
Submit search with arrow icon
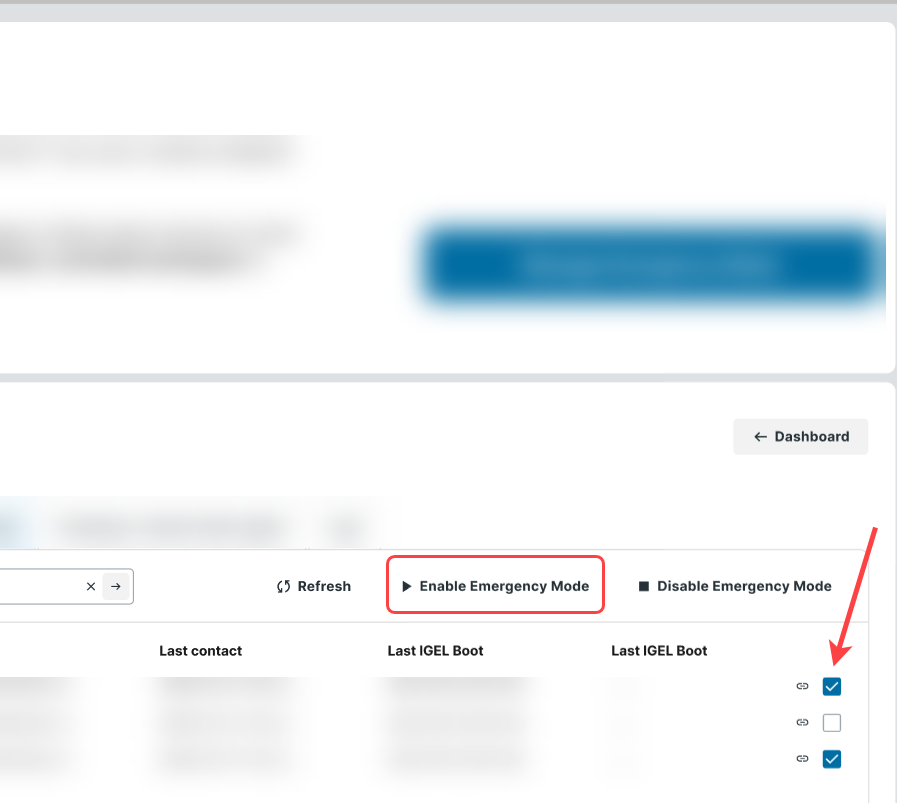[x=116, y=586]
